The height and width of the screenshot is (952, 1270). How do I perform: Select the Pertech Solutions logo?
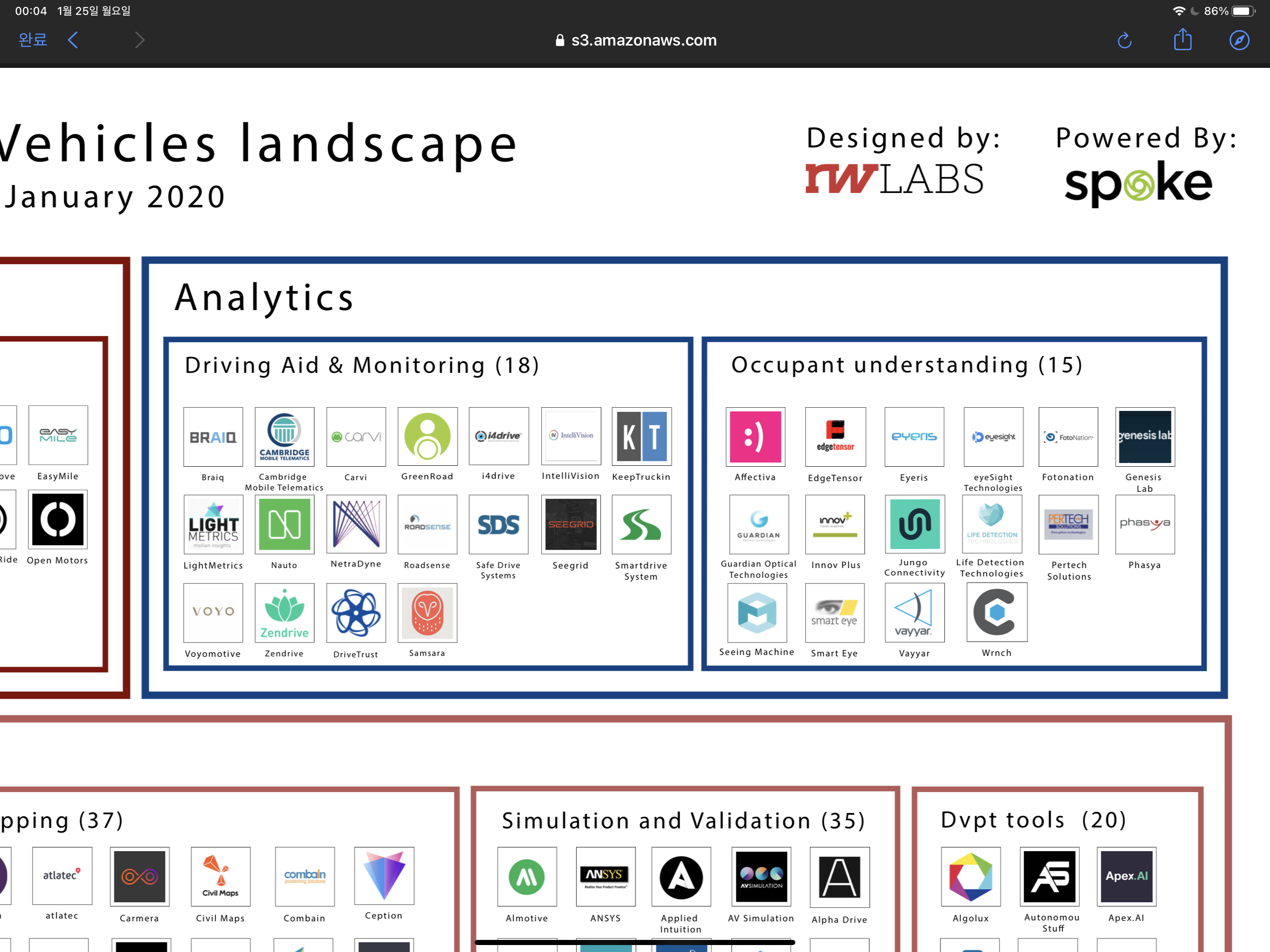[x=1068, y=524]
